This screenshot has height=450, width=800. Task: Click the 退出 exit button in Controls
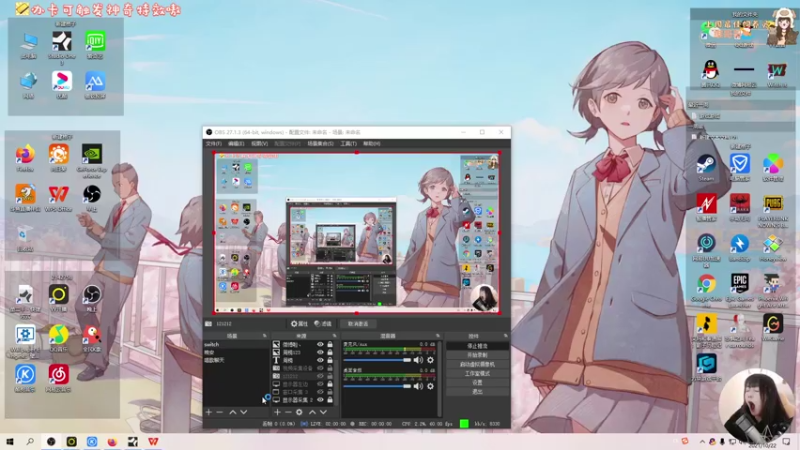pyautogui.click(x=478, y=392)
